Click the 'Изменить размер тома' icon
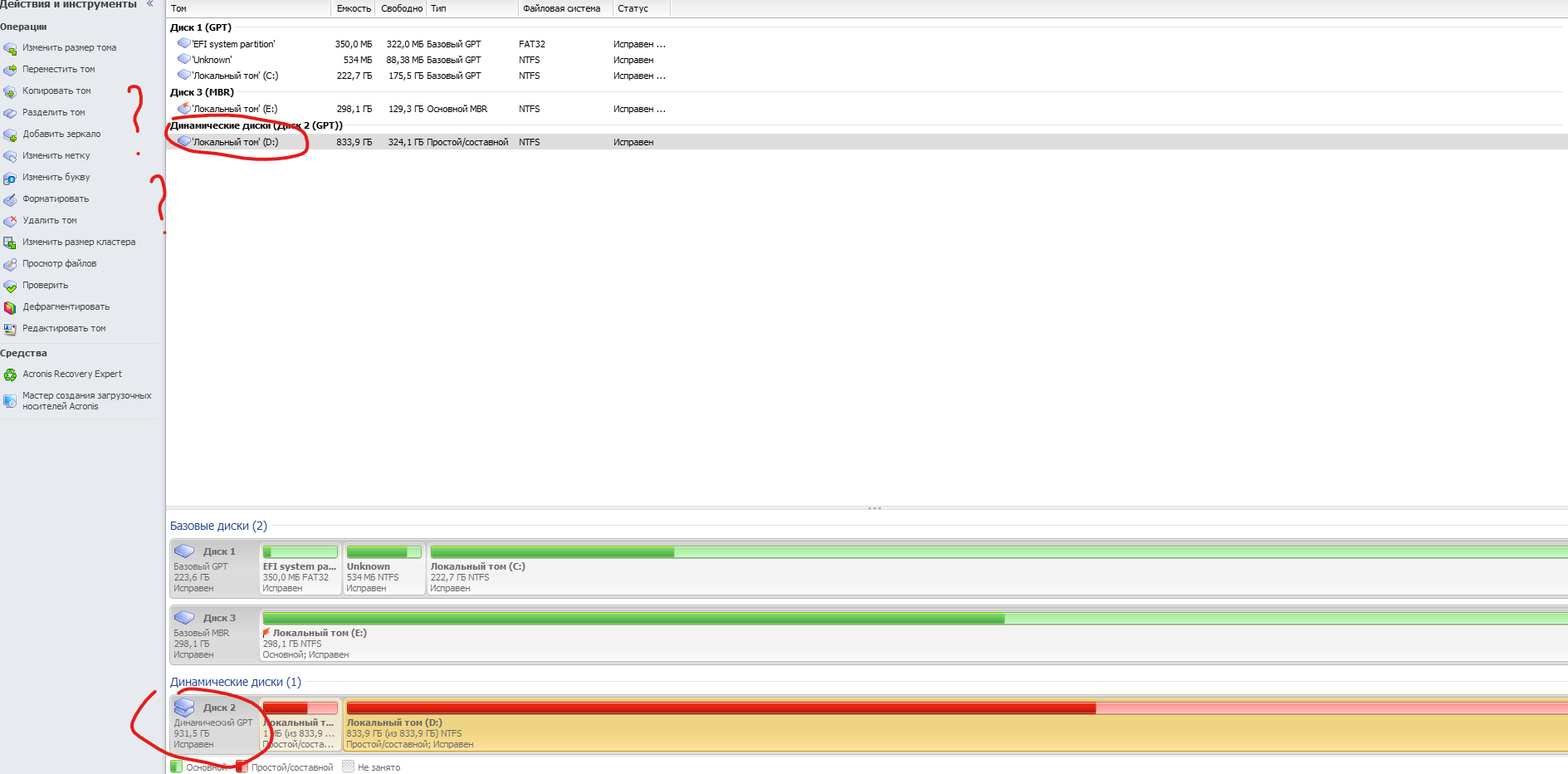The height and width of the screenshot is (774, 1568). [10, 48]
